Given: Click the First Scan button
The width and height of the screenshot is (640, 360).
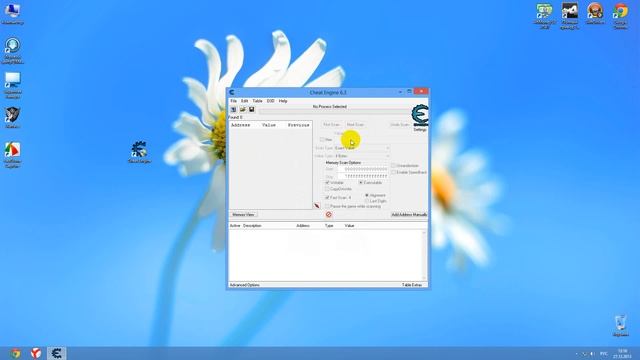Looking at the screenshot, I should click(x=331, y=124).
